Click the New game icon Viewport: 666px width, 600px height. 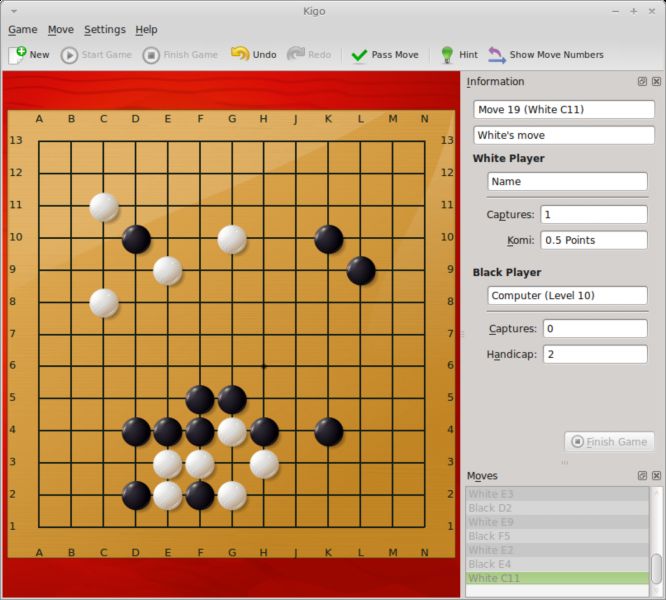tap(17, 55)
